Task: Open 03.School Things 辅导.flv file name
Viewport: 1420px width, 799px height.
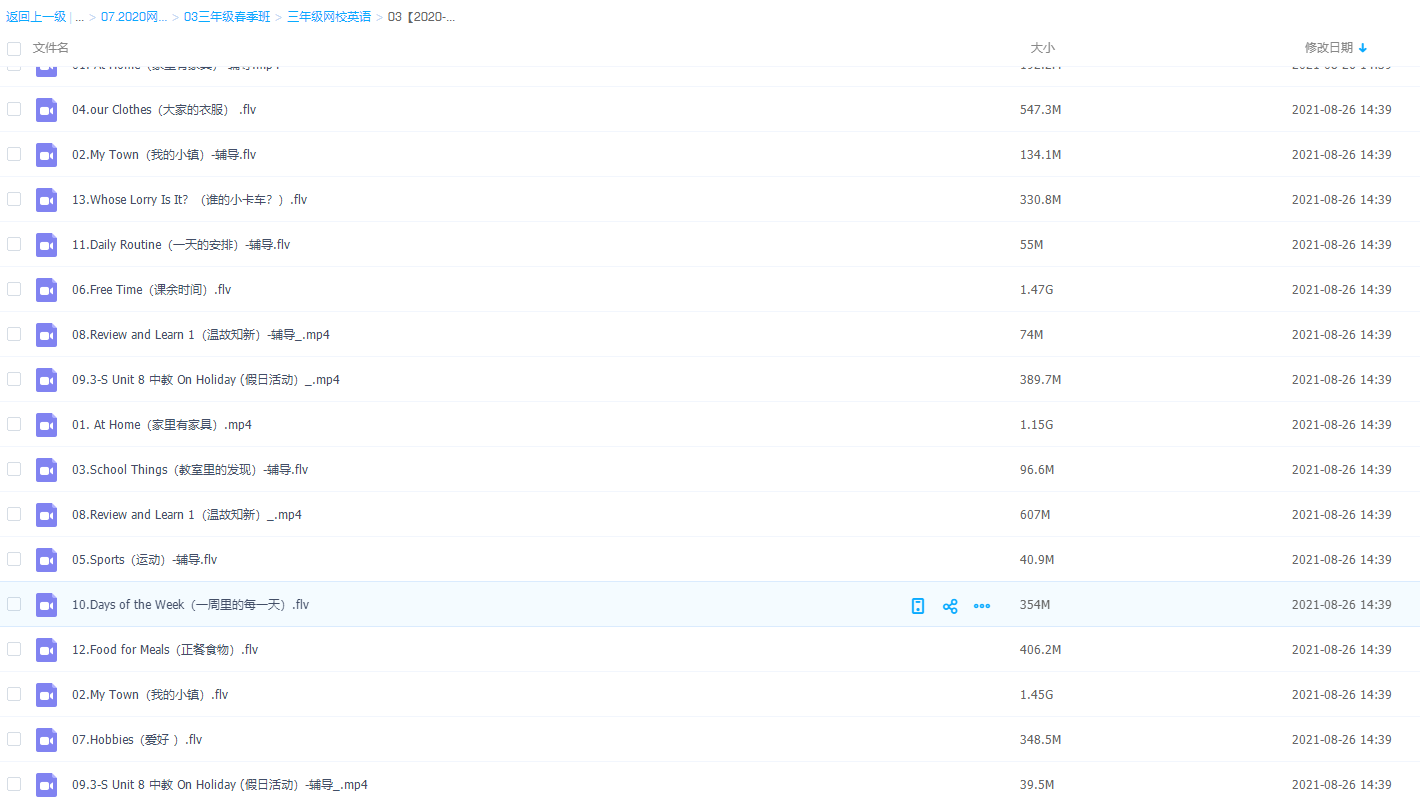Action: [190, 470]
